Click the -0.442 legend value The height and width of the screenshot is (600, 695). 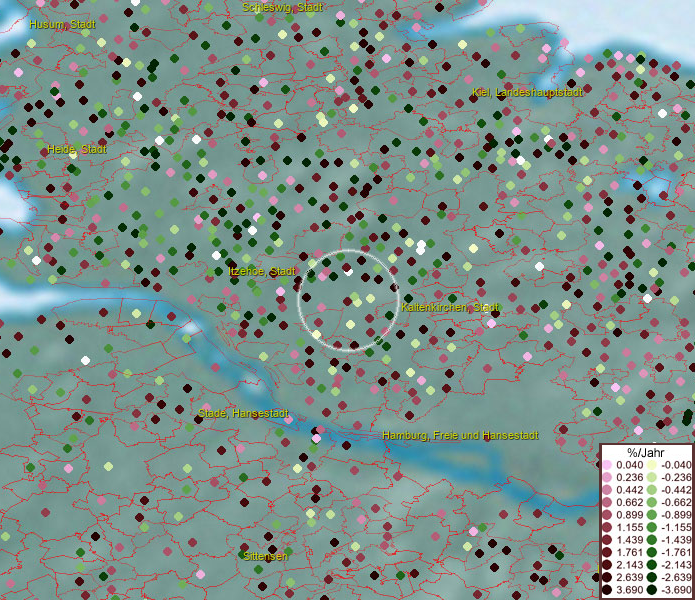click(x=676, y=490)
